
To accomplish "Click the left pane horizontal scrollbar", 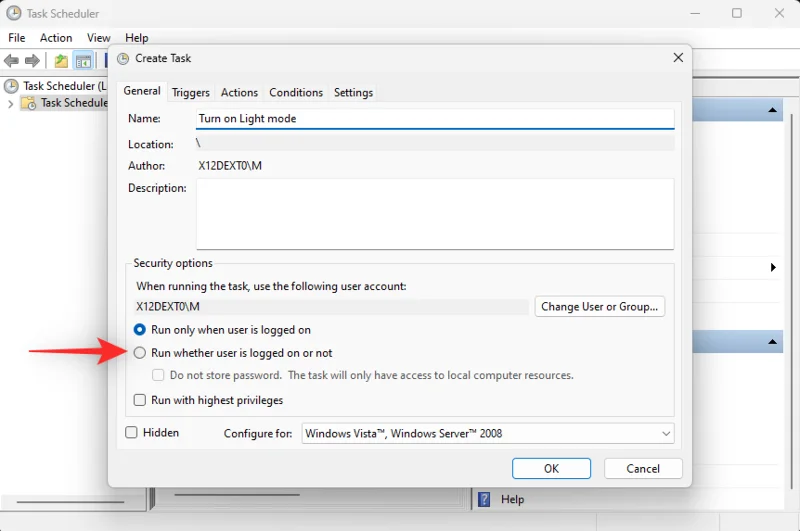I will (70, 502).
